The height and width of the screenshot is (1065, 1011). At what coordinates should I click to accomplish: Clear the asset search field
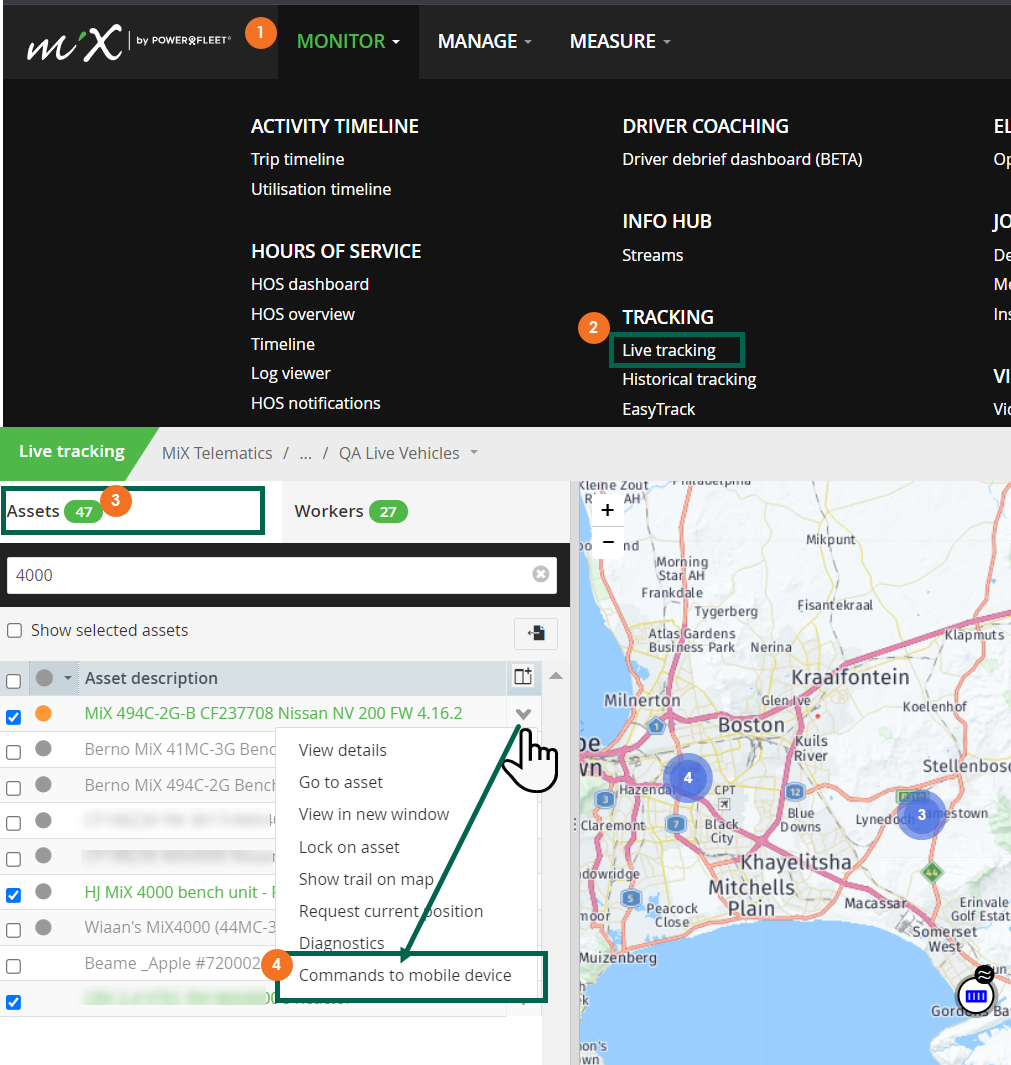tap(541, 575)
